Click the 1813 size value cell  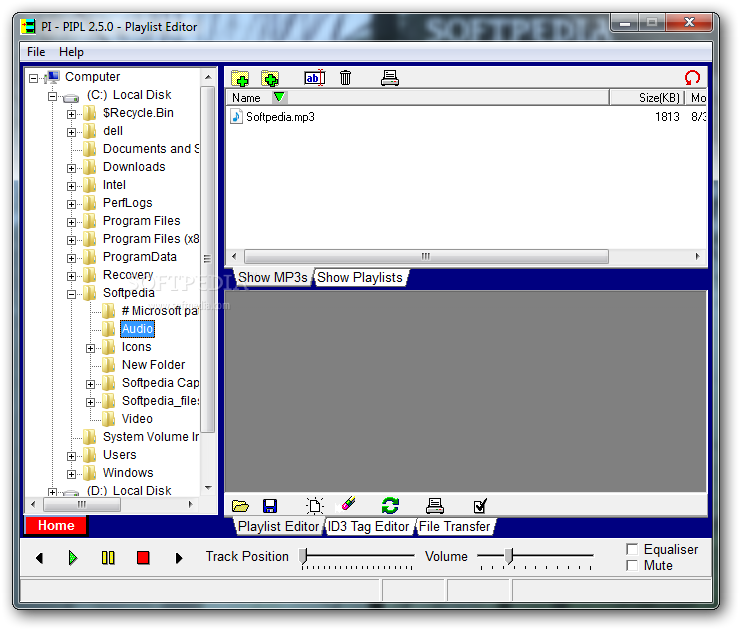pyautogui.click(x=667, y=117)
